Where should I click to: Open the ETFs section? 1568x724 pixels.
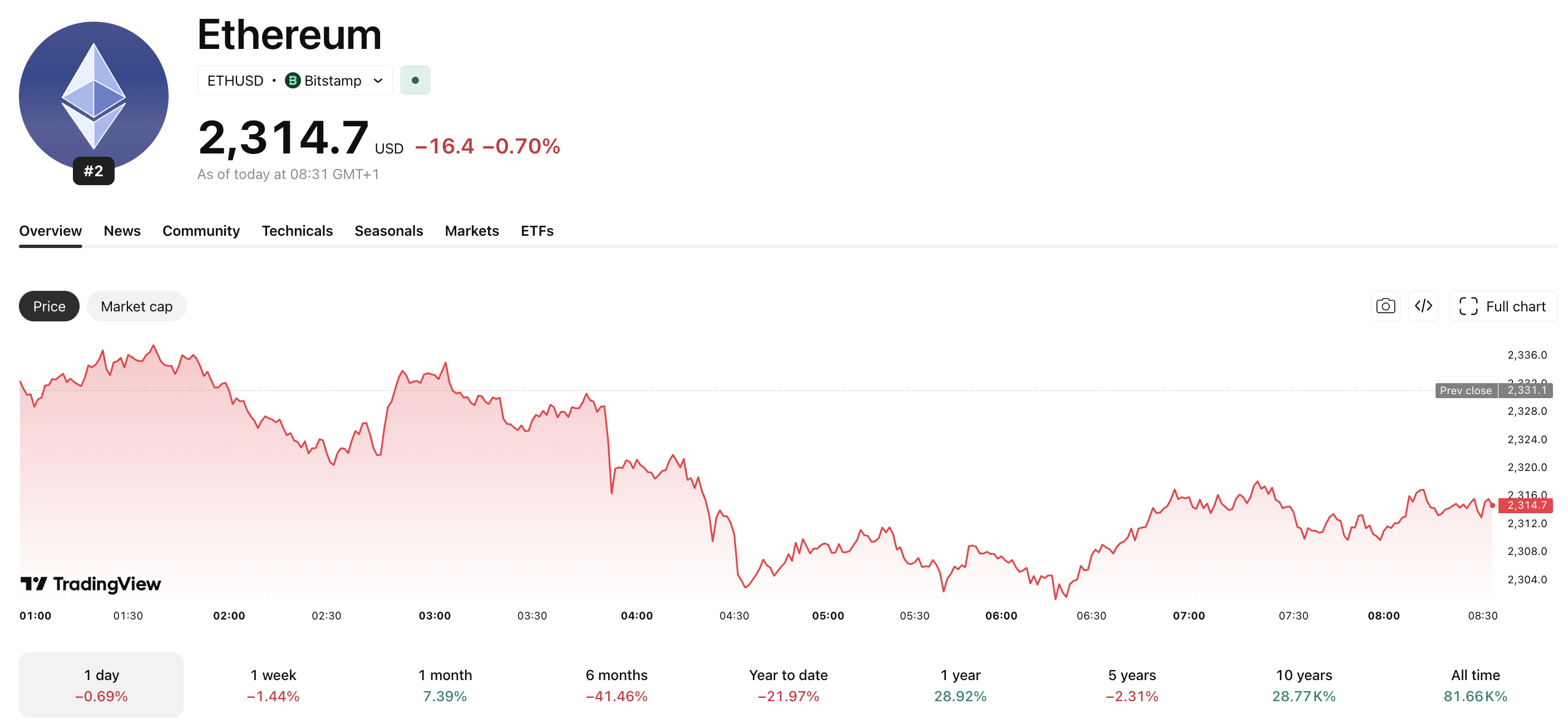click(536, 231)
